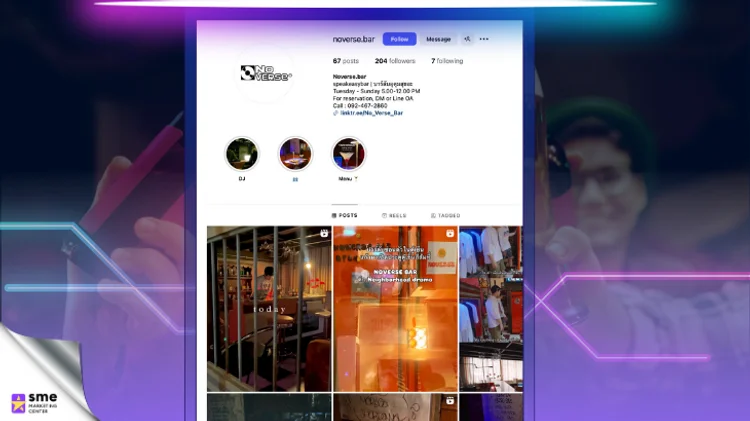This screenshot has width=750, height=421.
Task: Open the linktr.ee/No_Verse_Bar link
Action: [372, 113]
